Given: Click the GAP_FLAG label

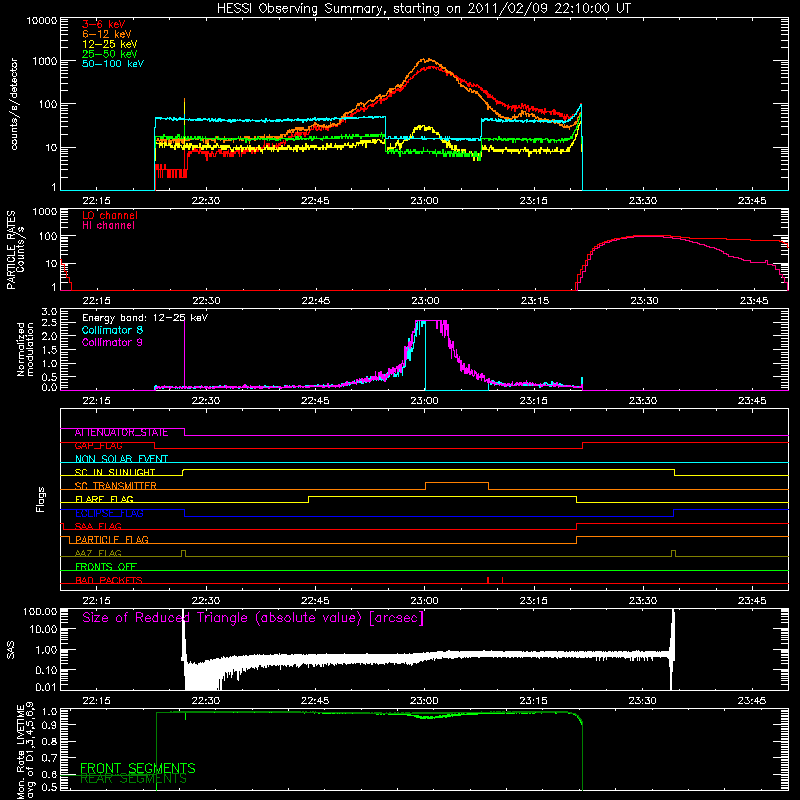Looking at the screenshot, I should pos(98,446).
